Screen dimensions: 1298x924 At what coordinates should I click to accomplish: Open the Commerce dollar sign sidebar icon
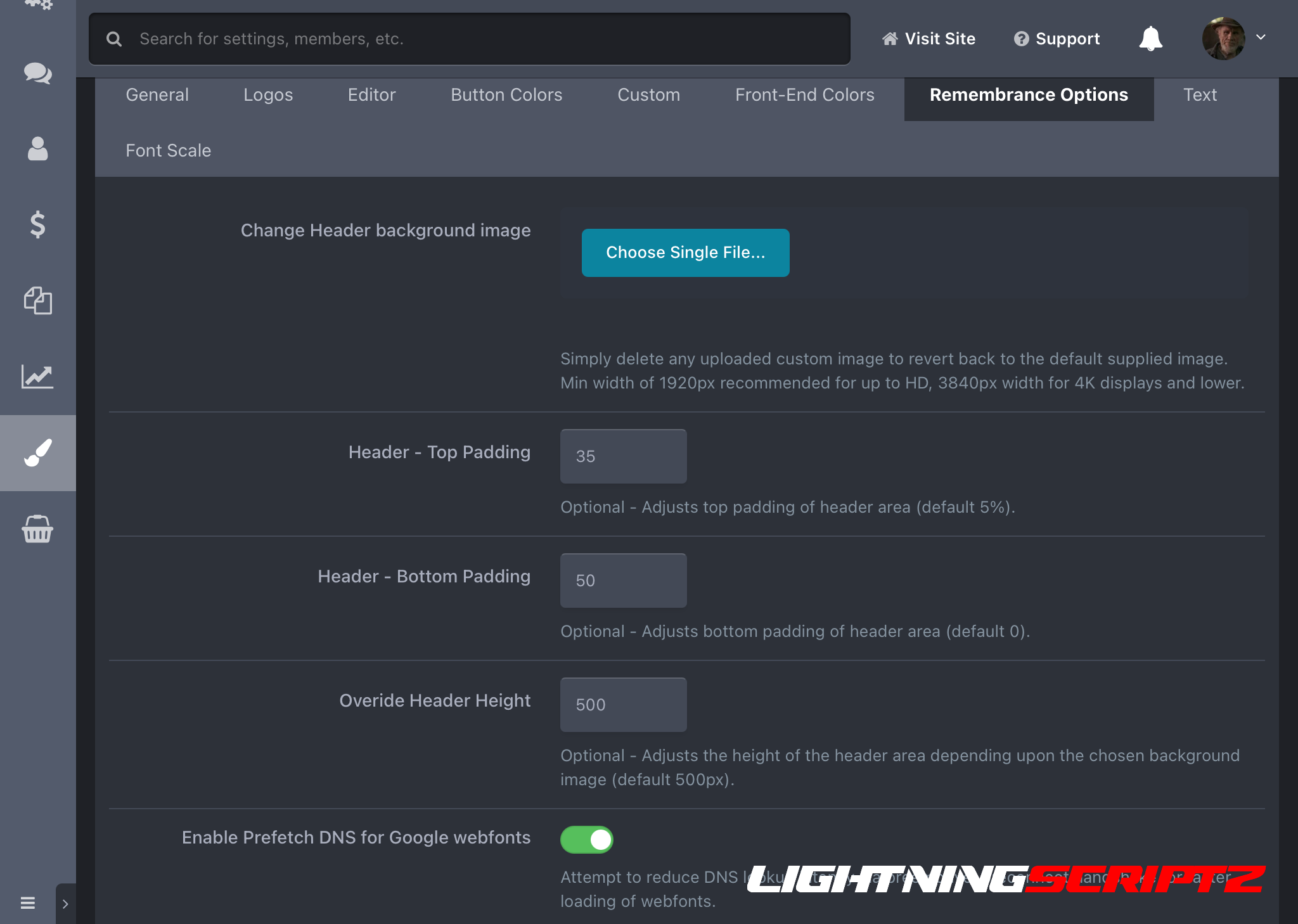pyautogui.click(x=37, y=224)
